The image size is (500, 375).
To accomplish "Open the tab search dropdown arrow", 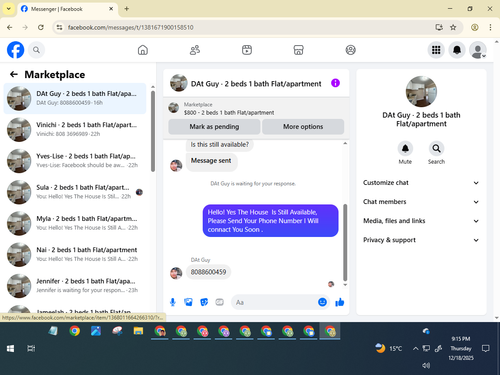I will click(9, 9).
